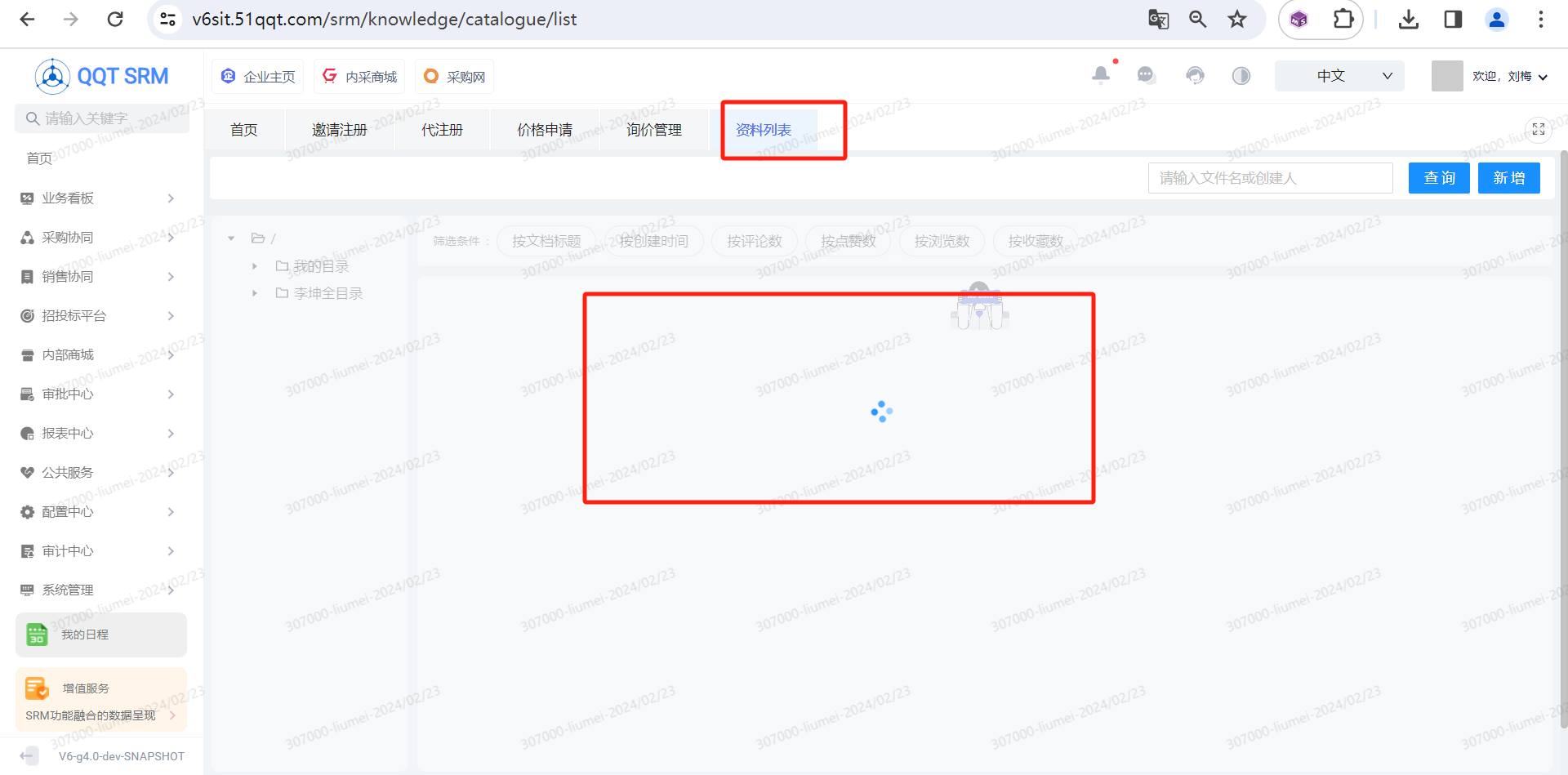Open the language dropdown showing 中文
This screenshot has width=1568, height=775.
pyautogui.click(x=1339, y=76)
